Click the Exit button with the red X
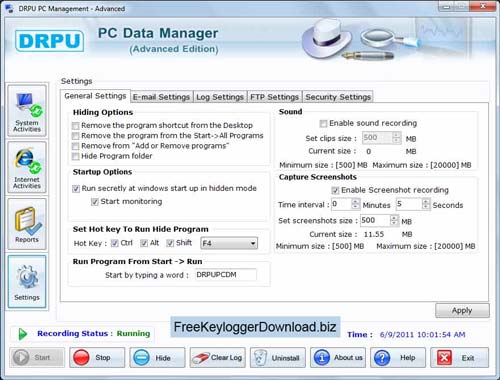Screen dimensions: 500x380 coord(459,358)
